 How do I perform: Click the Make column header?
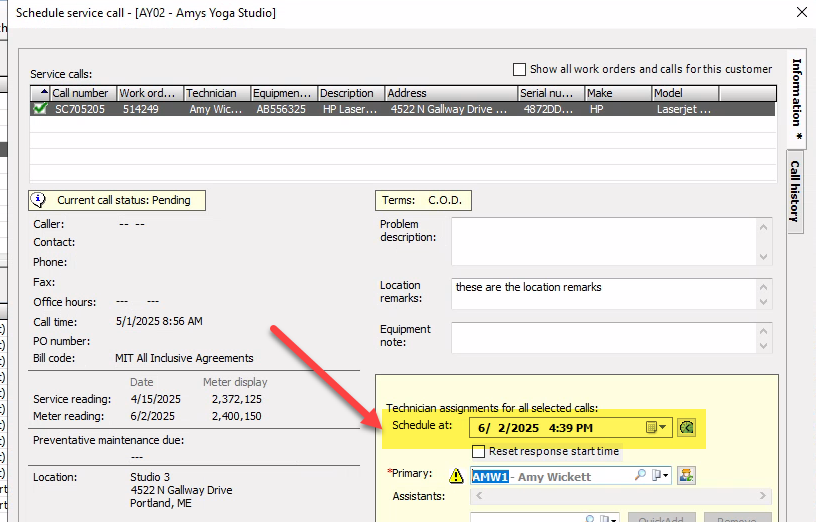point(618,93)
